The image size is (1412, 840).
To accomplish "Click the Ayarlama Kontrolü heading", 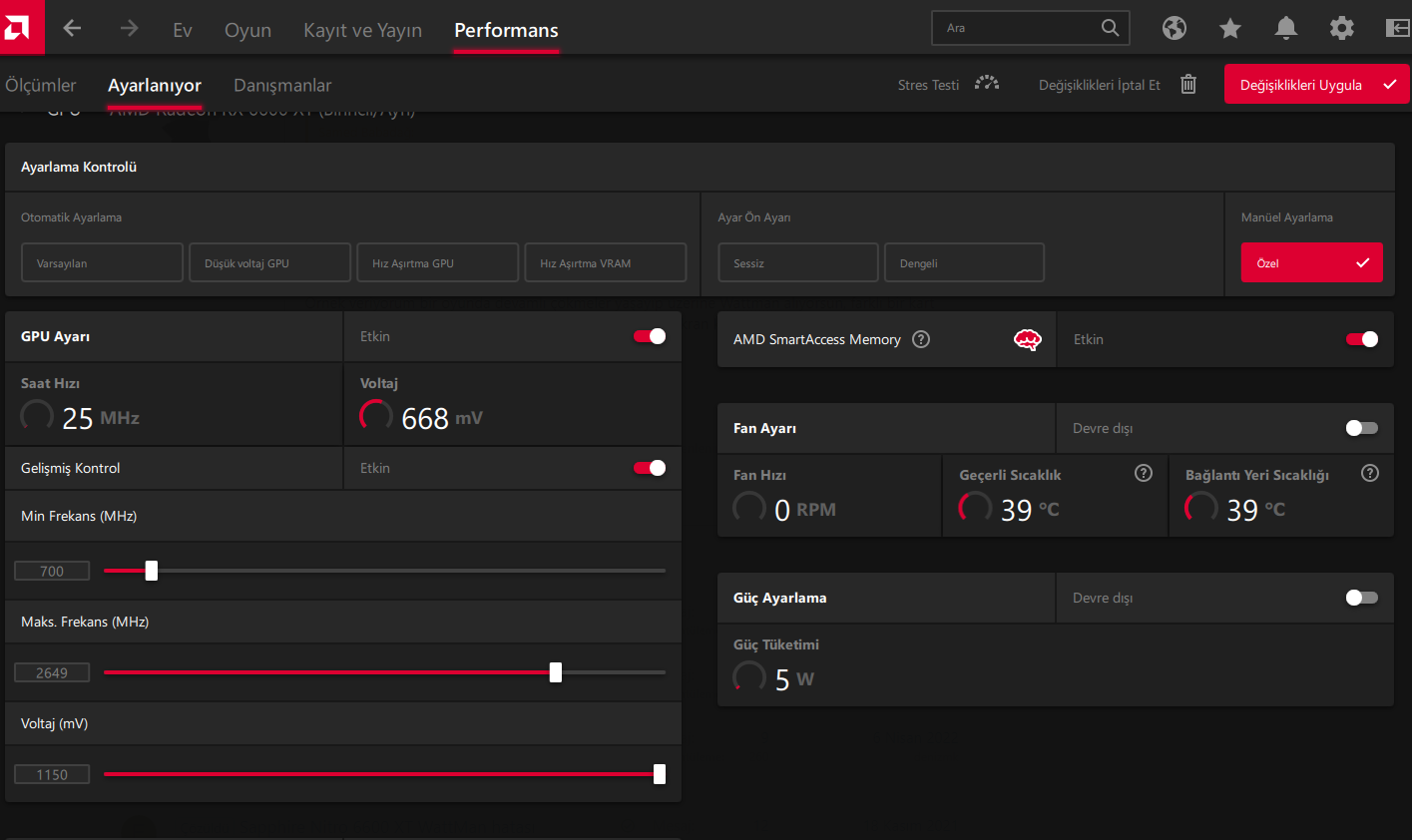I will tap(79, 167).
